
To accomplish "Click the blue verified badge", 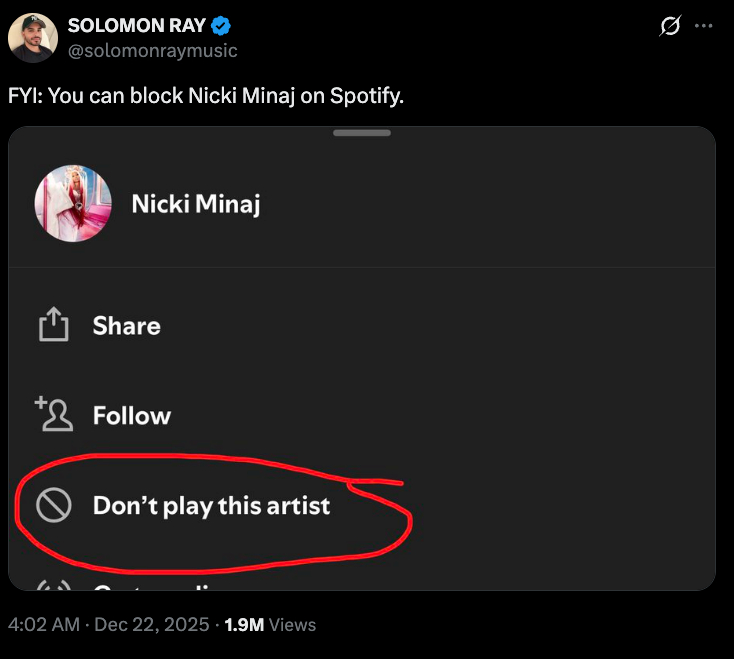I will pos(219,26).
